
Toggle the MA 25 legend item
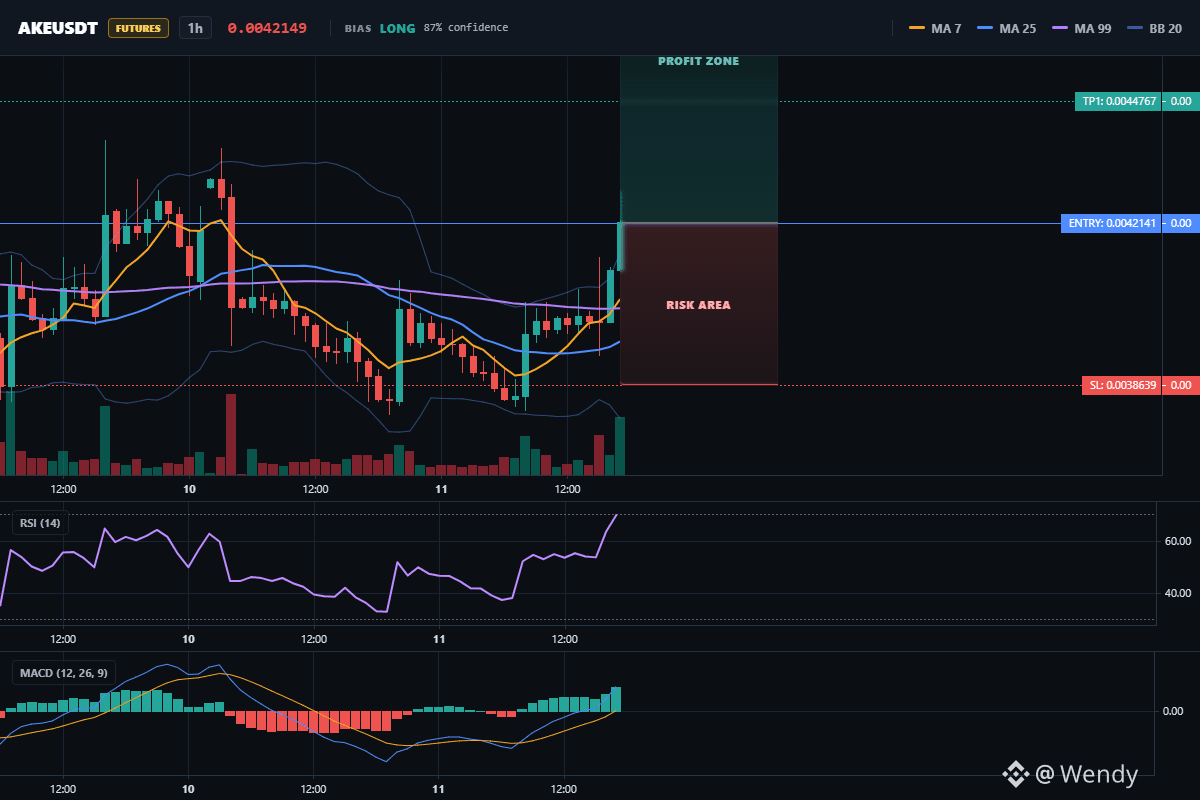click(x=1005, y=28)
